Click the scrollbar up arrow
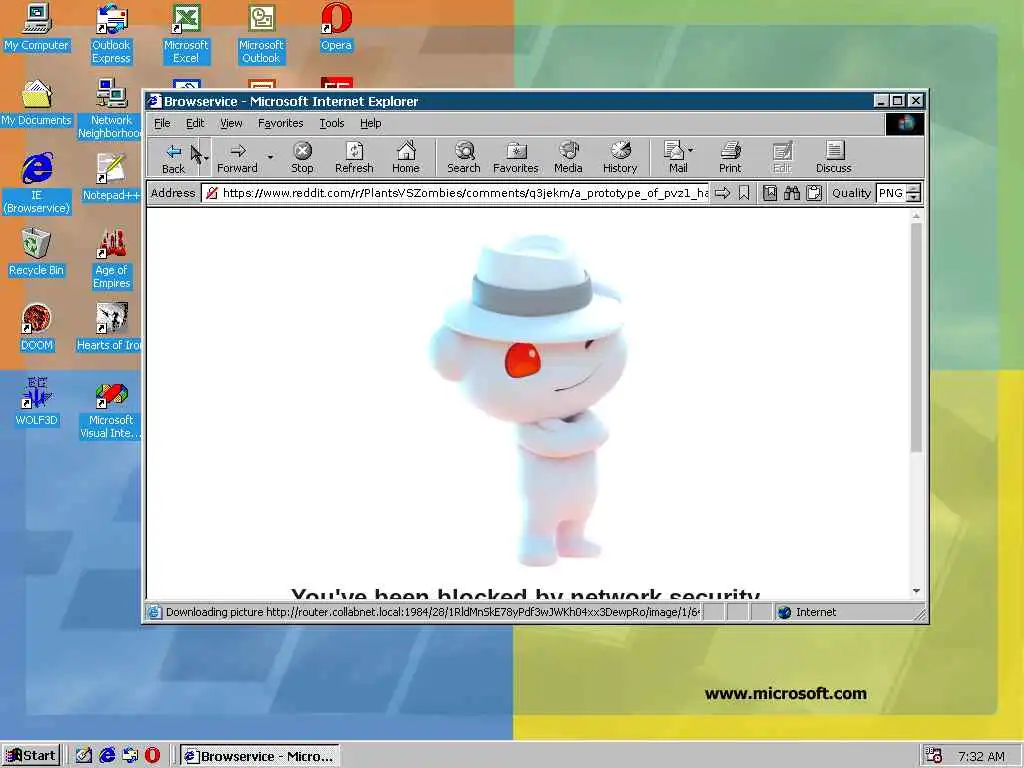The width and height of the screenshot is (1024, 768). pos(916,216)
